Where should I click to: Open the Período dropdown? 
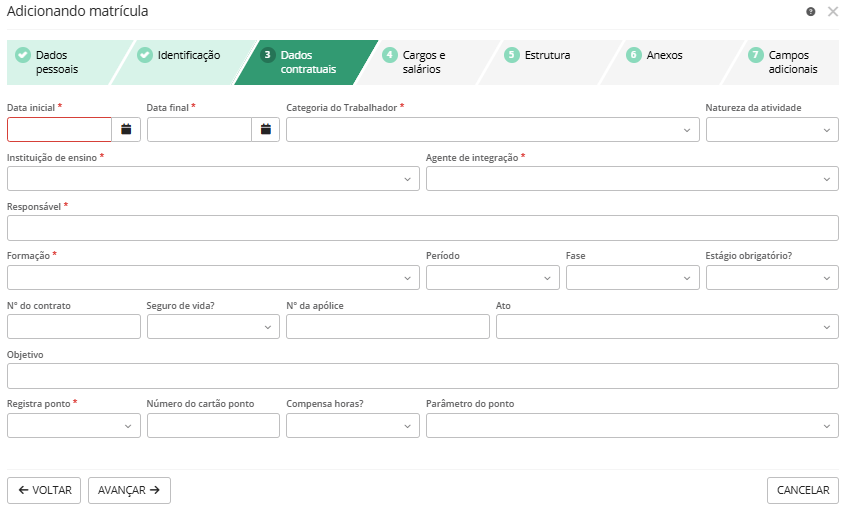[493, 278]
